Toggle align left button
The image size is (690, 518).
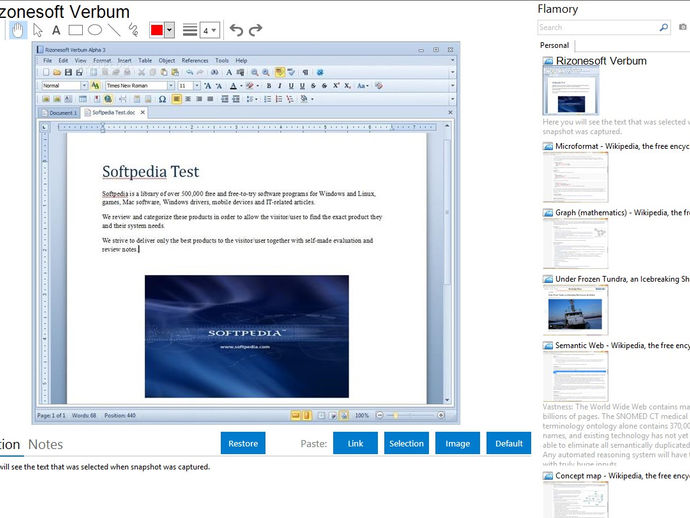(176, 99)
